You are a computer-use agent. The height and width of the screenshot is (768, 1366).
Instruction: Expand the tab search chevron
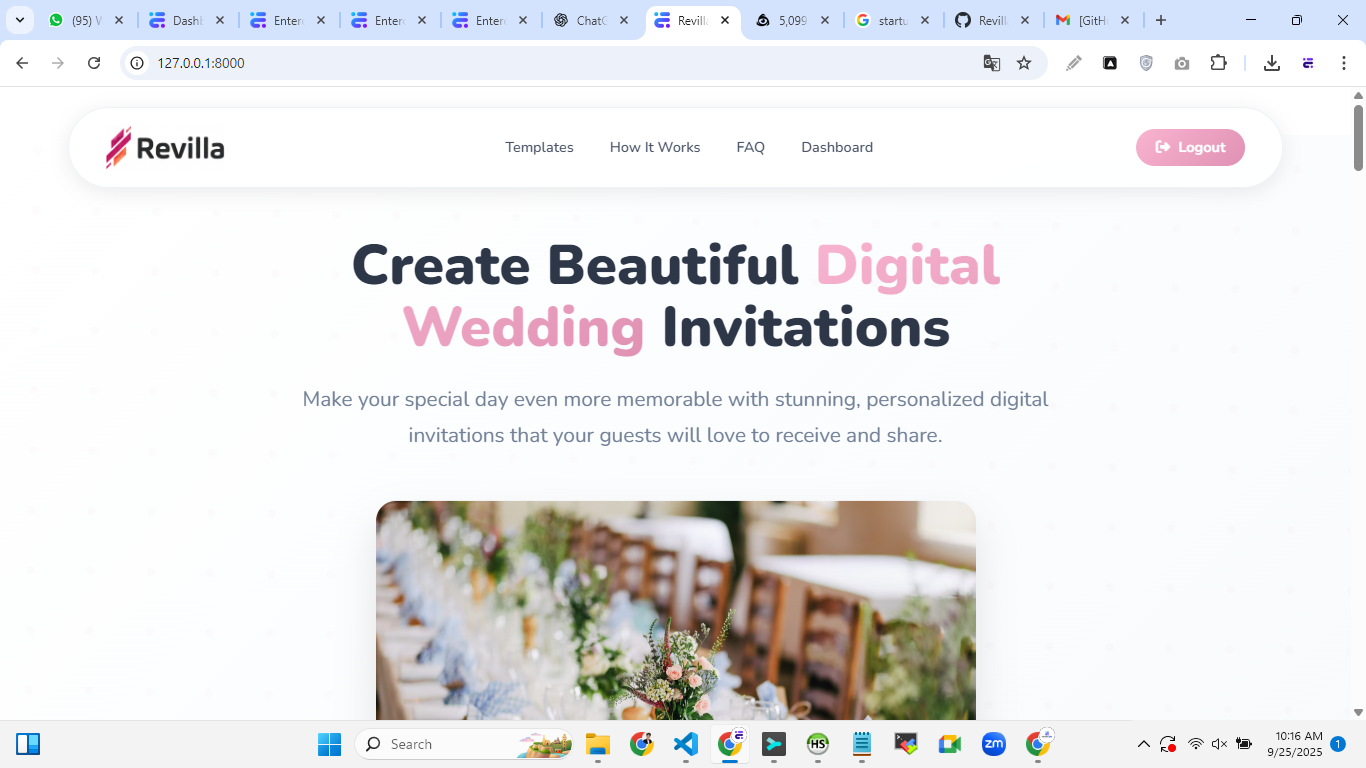[x=19, y=20]
